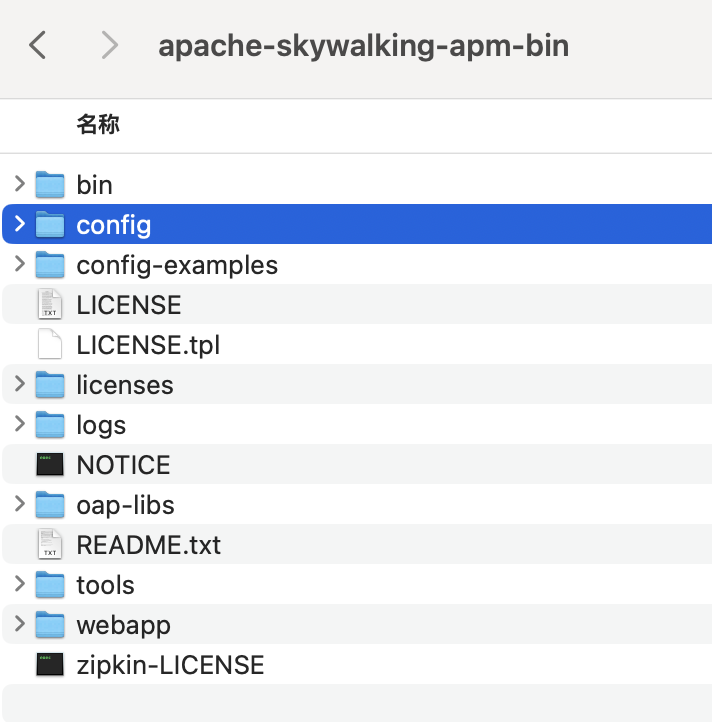The height and width of the screenshot is (722, 712).
Task: Click the config folder icon
Action: pos(50,224)
